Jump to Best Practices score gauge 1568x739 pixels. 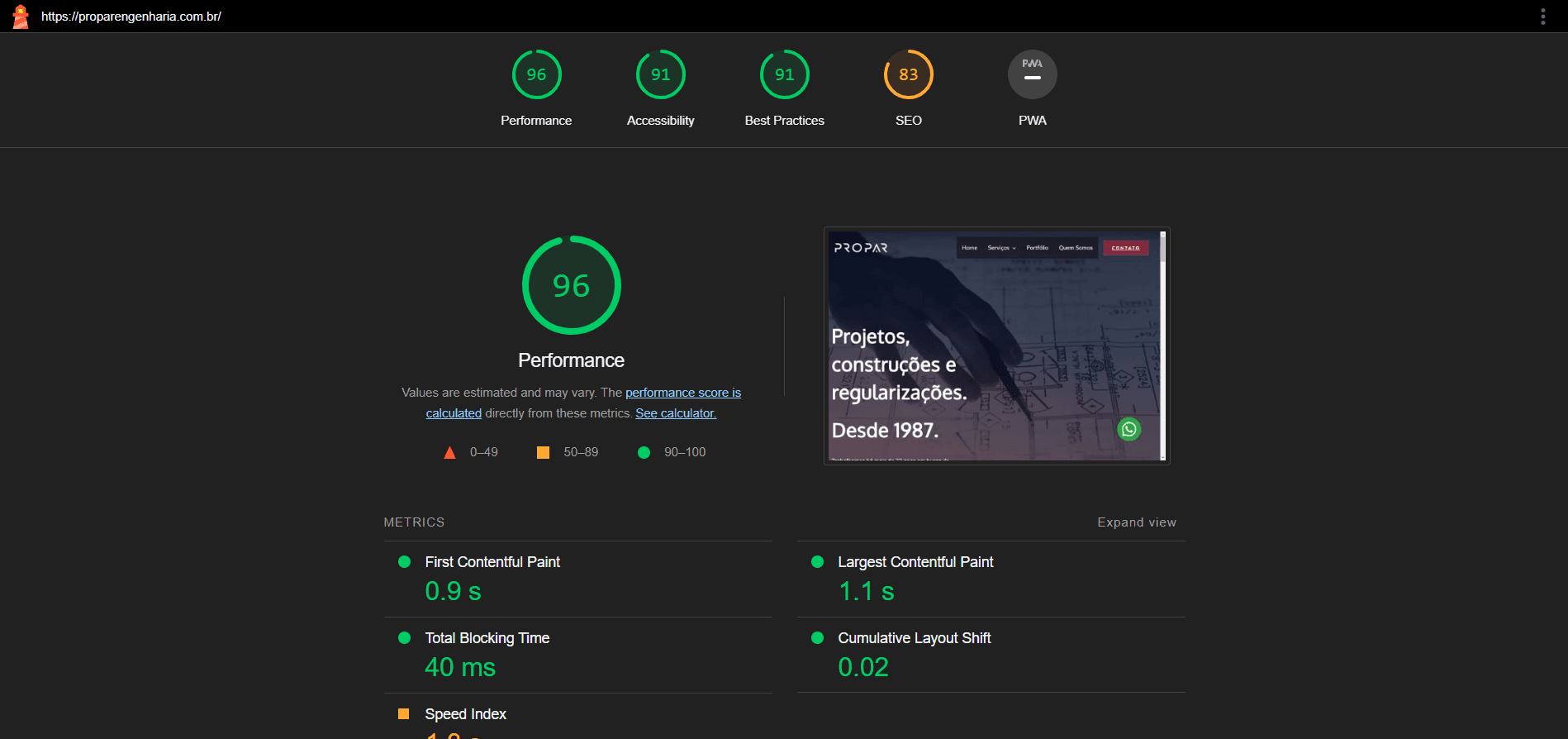click(784, 75)
